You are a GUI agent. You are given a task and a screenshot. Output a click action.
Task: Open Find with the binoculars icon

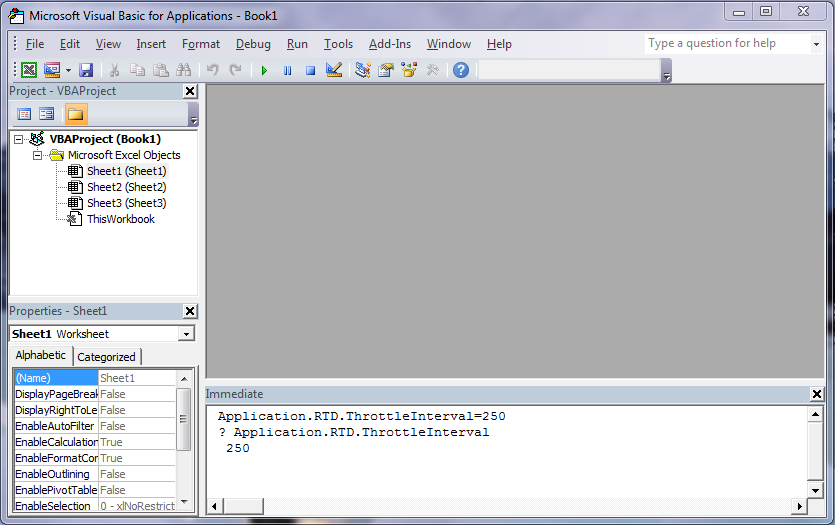point(184,70)
